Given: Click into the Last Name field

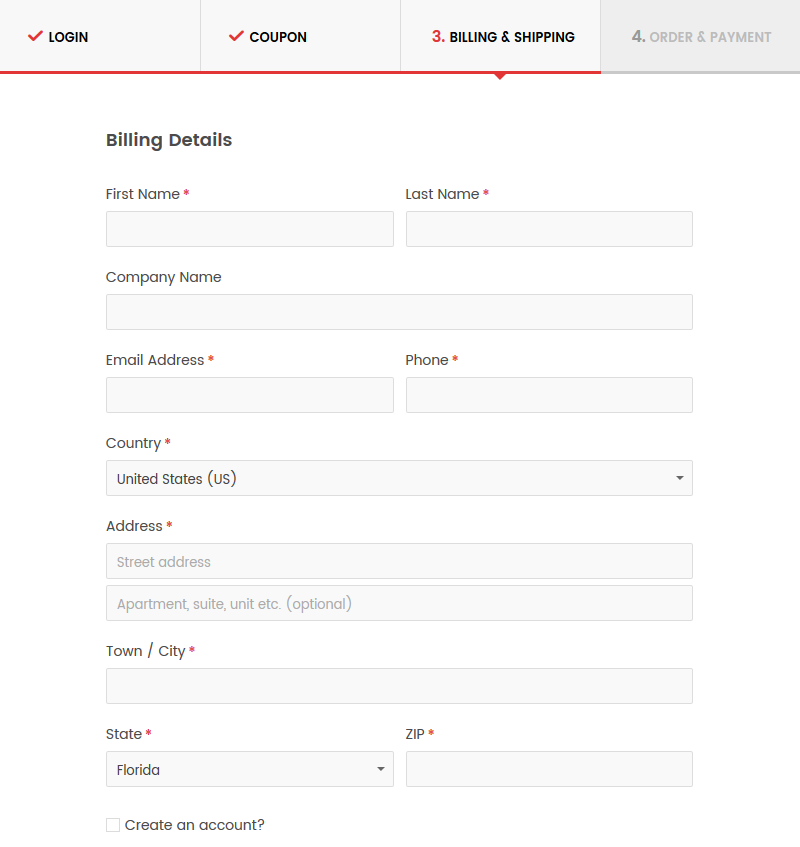Looking at the screenshot, I should click(549, 229).
